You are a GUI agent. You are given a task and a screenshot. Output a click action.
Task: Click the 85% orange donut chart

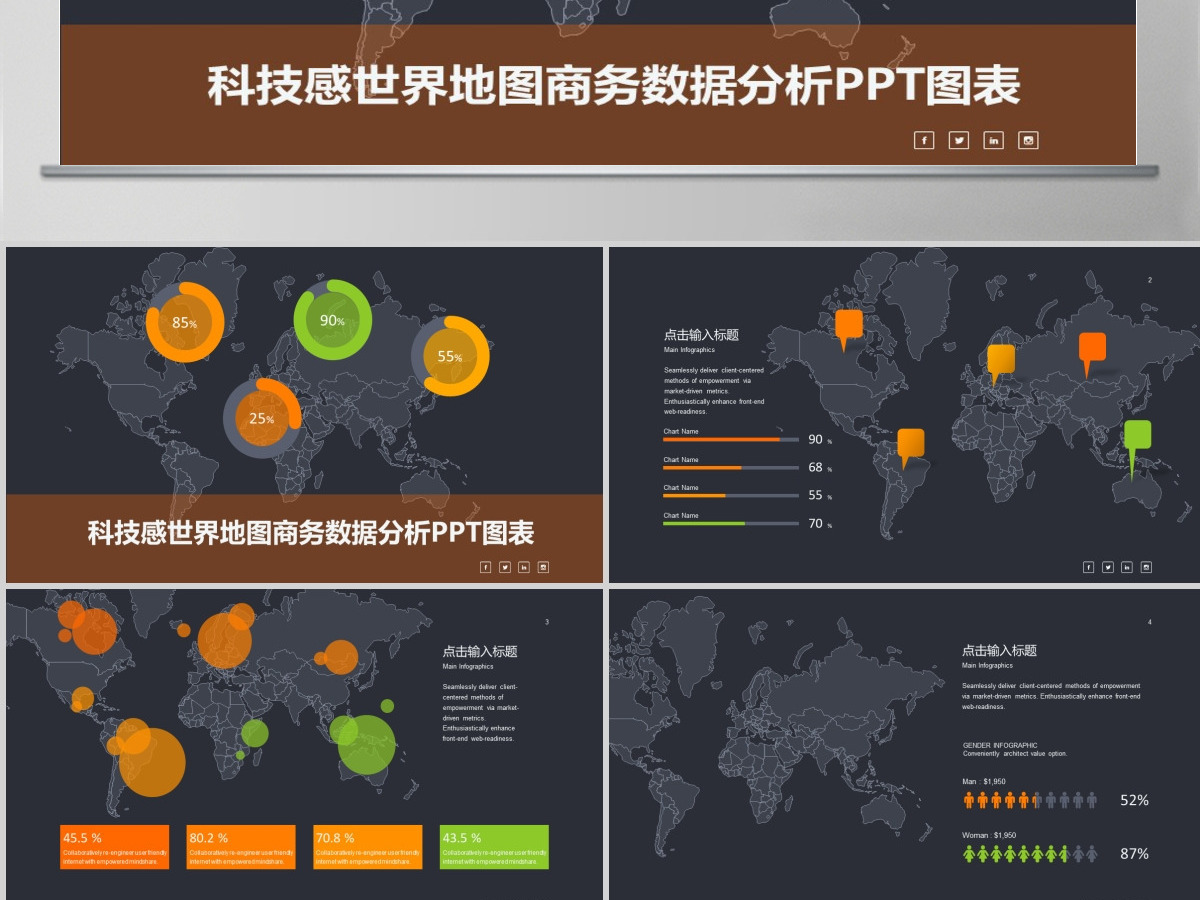point(185,322)
